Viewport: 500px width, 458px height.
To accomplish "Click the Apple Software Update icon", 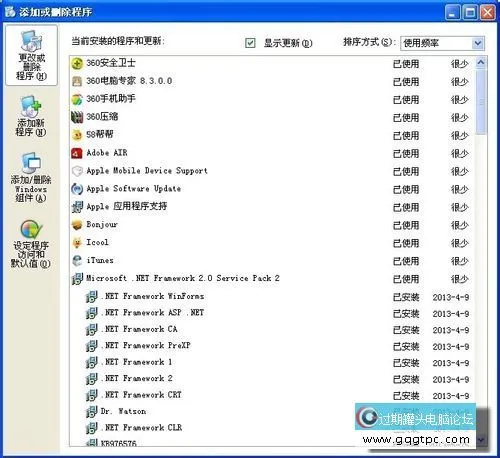I will point(77,189).
